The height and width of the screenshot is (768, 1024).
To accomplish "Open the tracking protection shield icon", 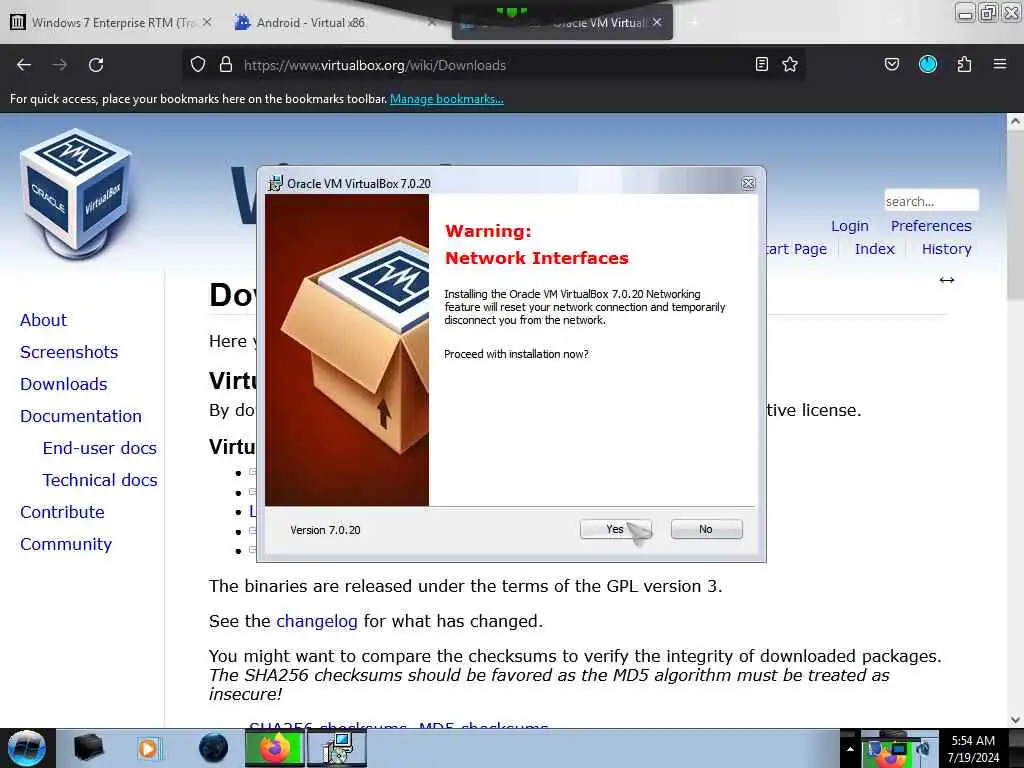I will [198, 65].
